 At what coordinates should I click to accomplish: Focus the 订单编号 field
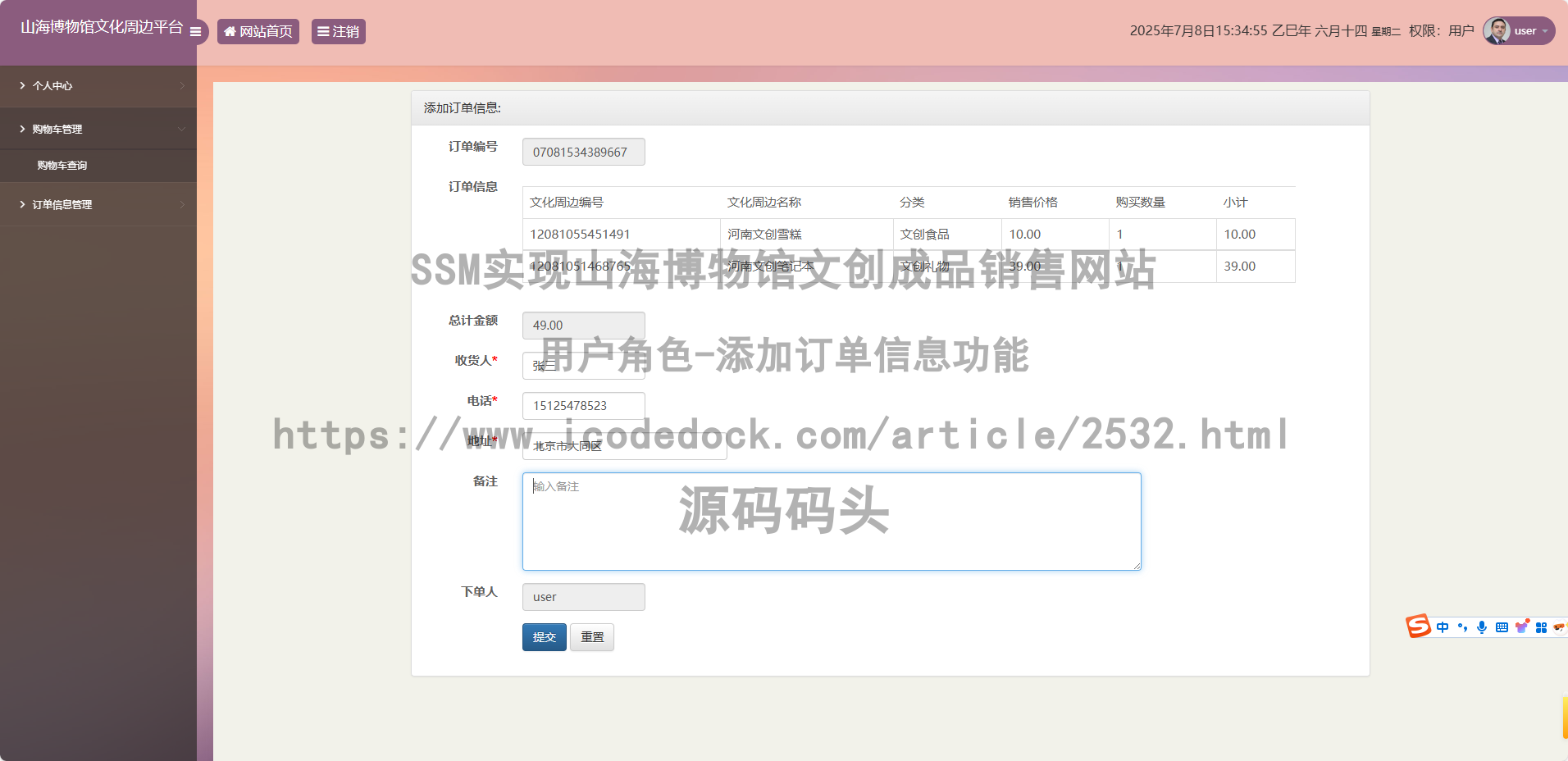point(584,152)
